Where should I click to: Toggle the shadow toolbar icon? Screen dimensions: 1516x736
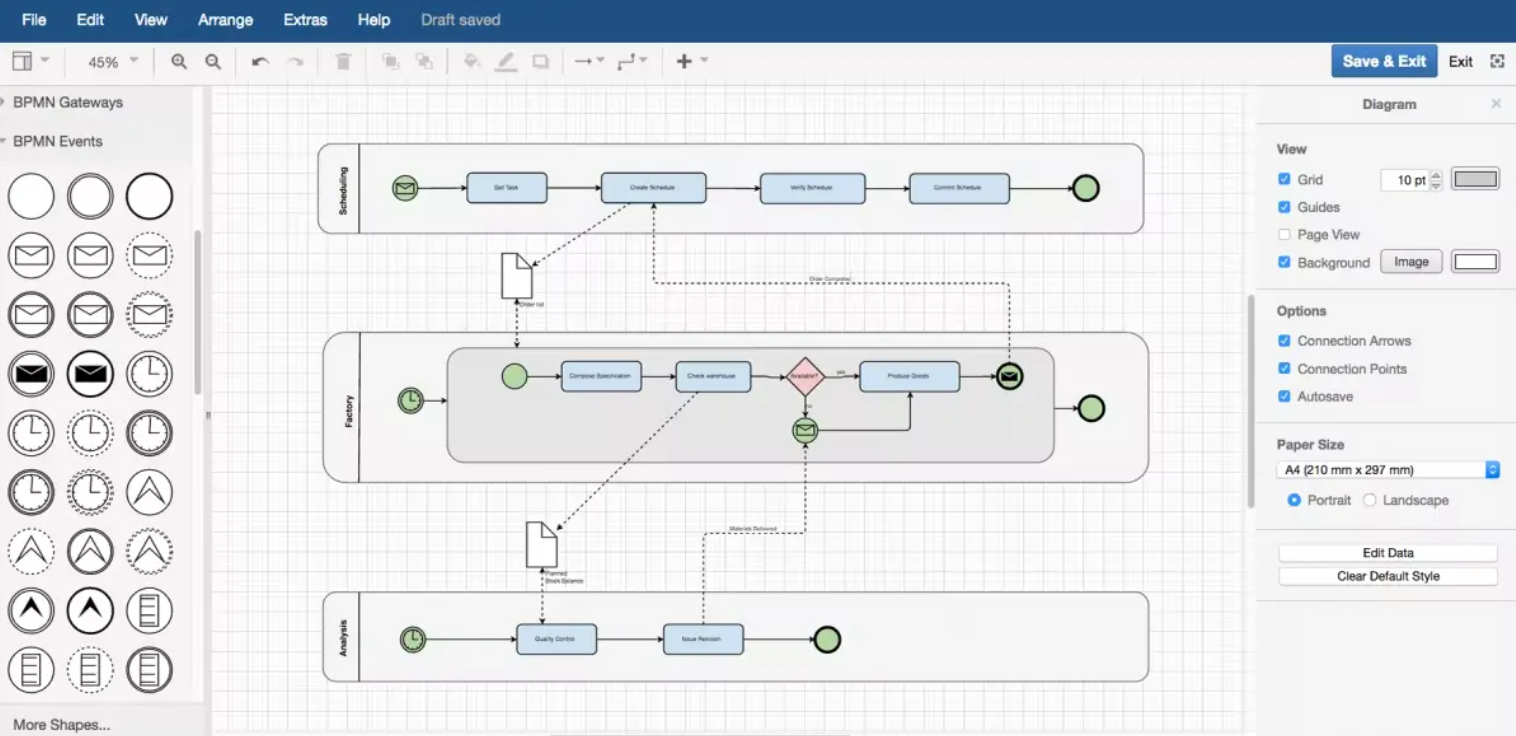[x=540, y=62]
